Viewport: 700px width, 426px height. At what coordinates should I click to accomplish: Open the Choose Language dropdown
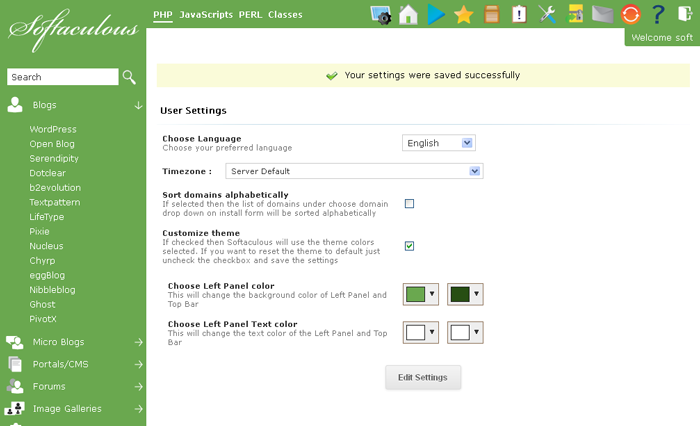click(438, 143)
